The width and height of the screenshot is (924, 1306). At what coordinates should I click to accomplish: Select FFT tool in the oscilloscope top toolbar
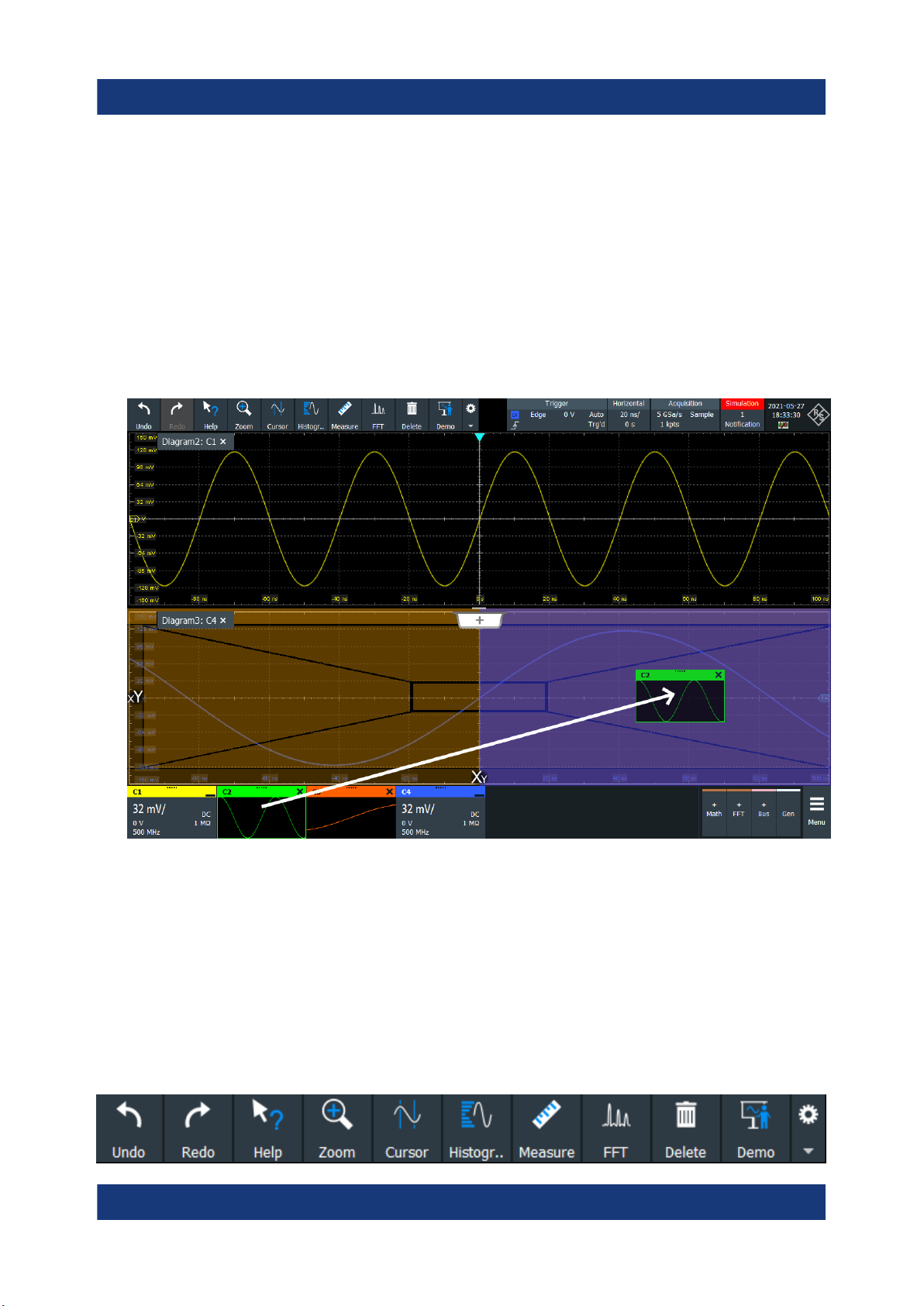378,415
